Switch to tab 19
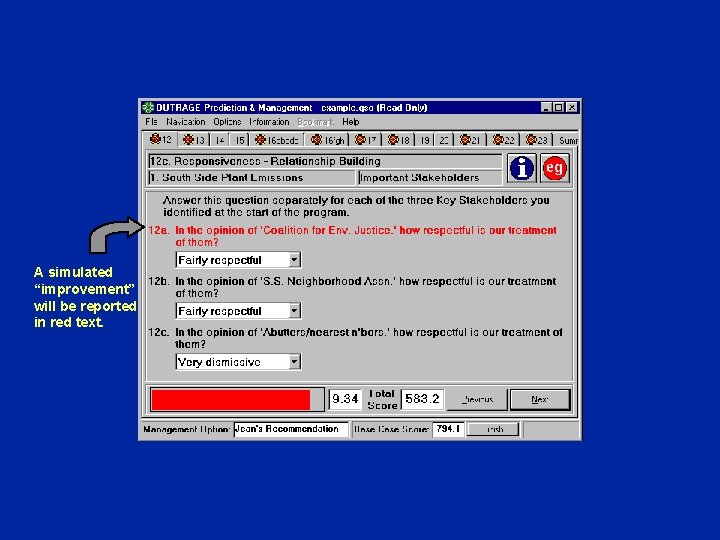 pyautogui.click(x=425, y=140)
